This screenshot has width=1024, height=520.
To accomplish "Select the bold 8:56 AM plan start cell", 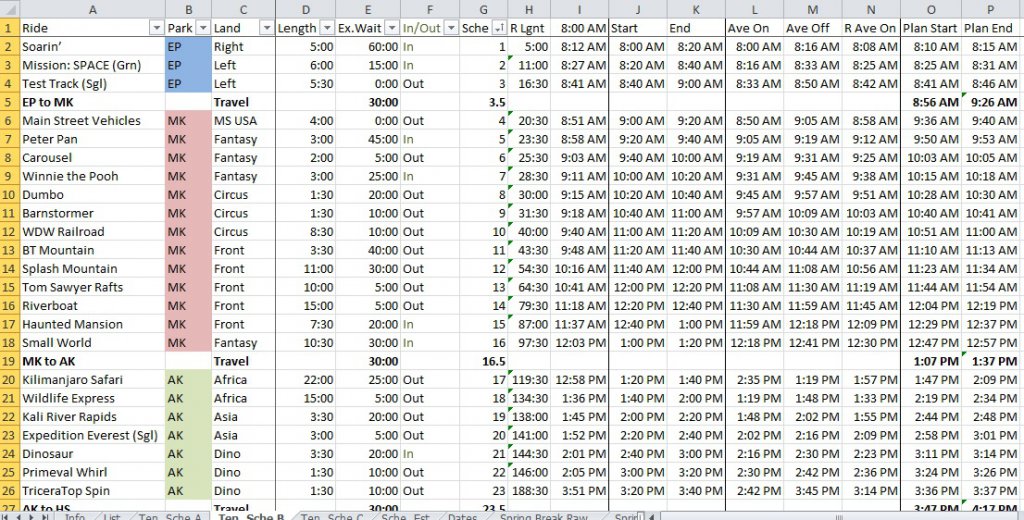I will pyautogui.click(x=931, y=102).
